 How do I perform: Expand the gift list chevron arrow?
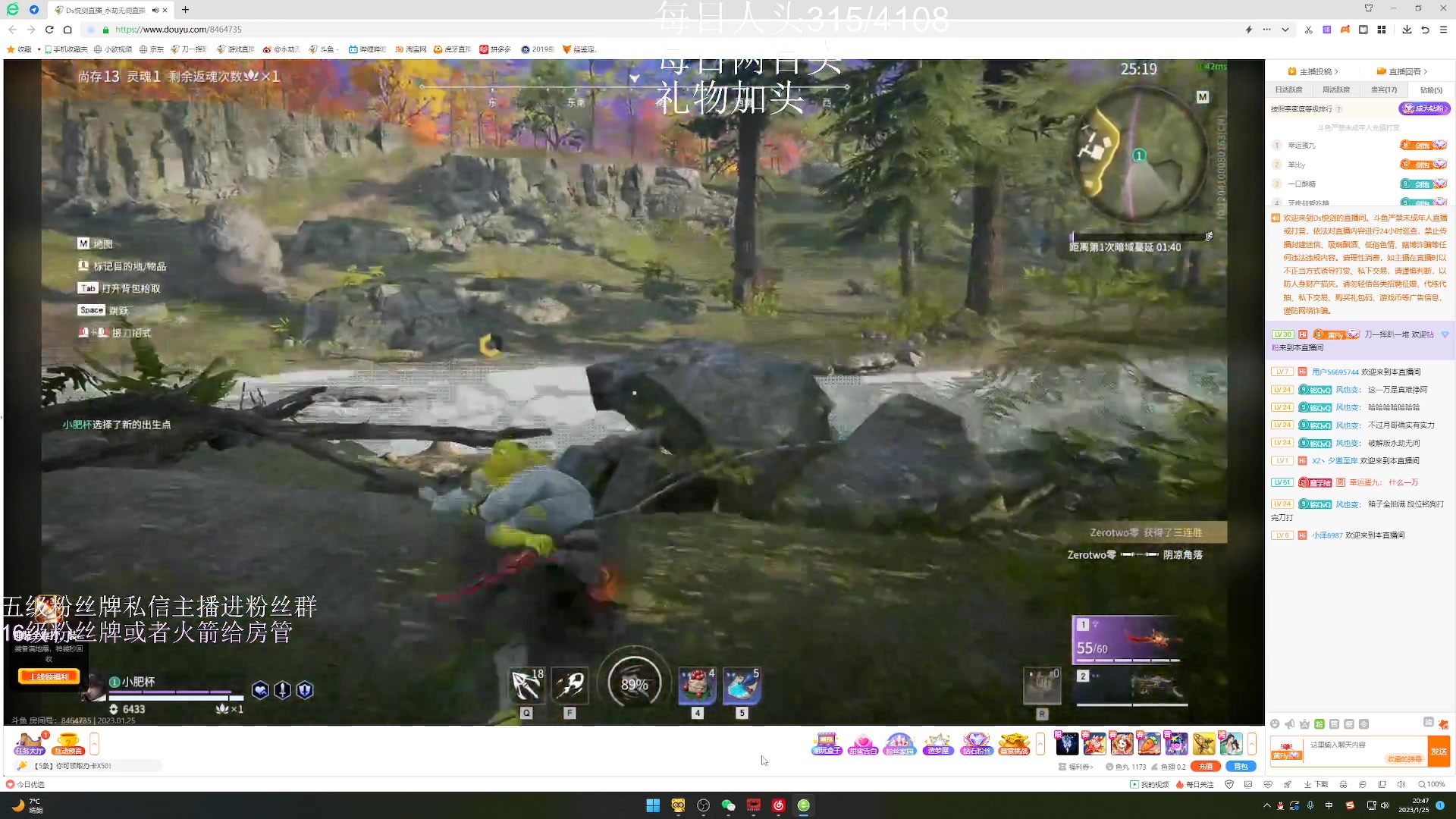point(1252,744)
